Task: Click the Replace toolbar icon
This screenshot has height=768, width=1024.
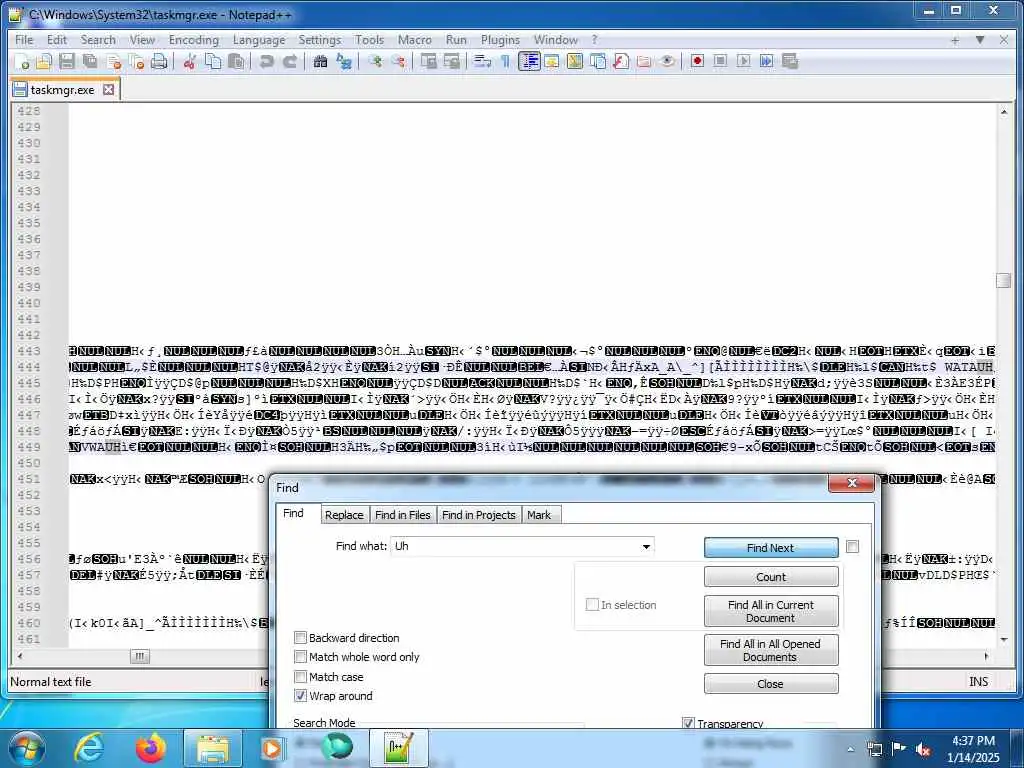Action: pos(344,61)
